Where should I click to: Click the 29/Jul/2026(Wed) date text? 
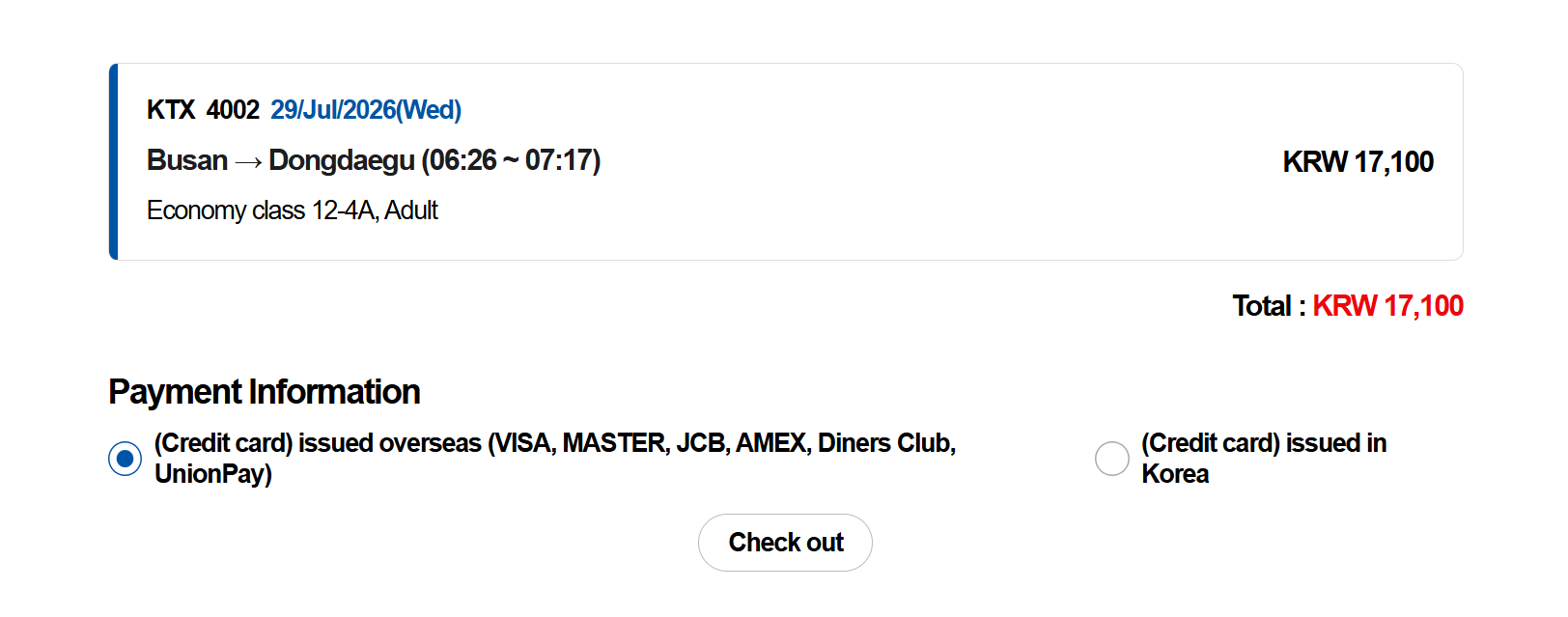tap(366, 110)
